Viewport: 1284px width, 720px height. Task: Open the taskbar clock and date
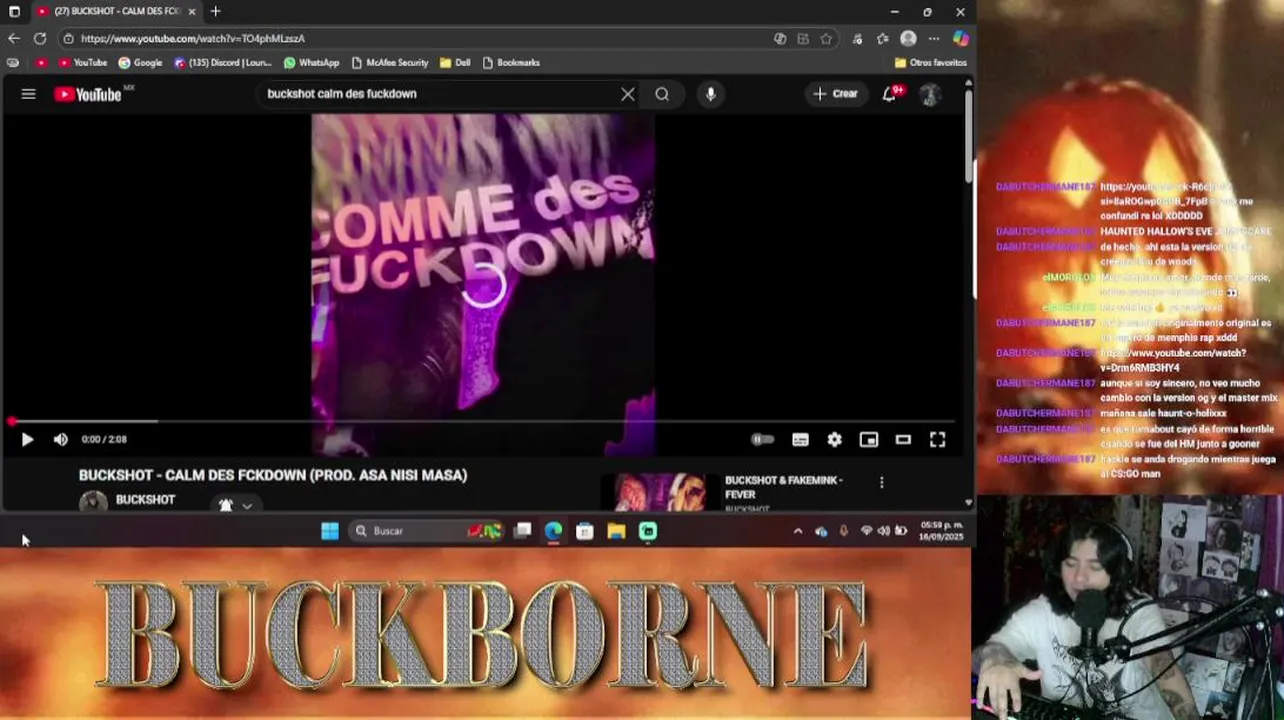[x=942, y=531]
